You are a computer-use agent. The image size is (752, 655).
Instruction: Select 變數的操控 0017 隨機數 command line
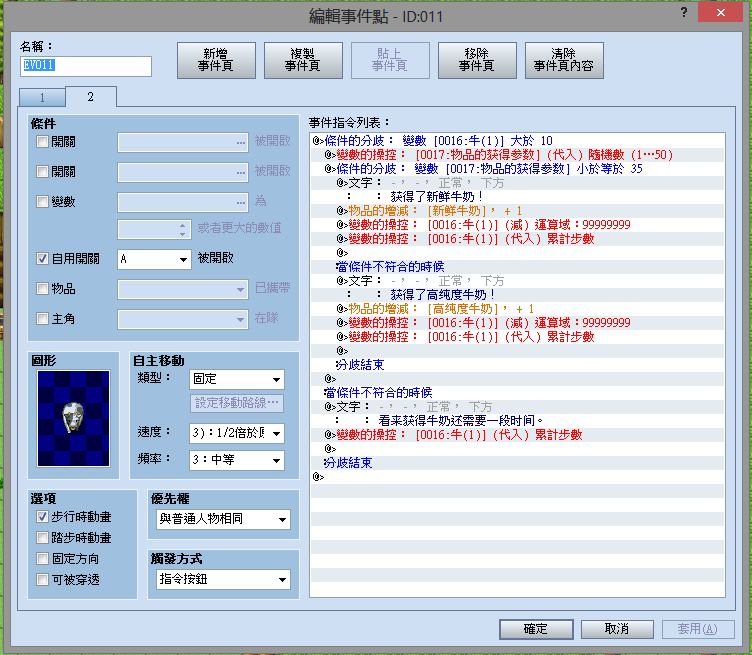tap(517, 155)
